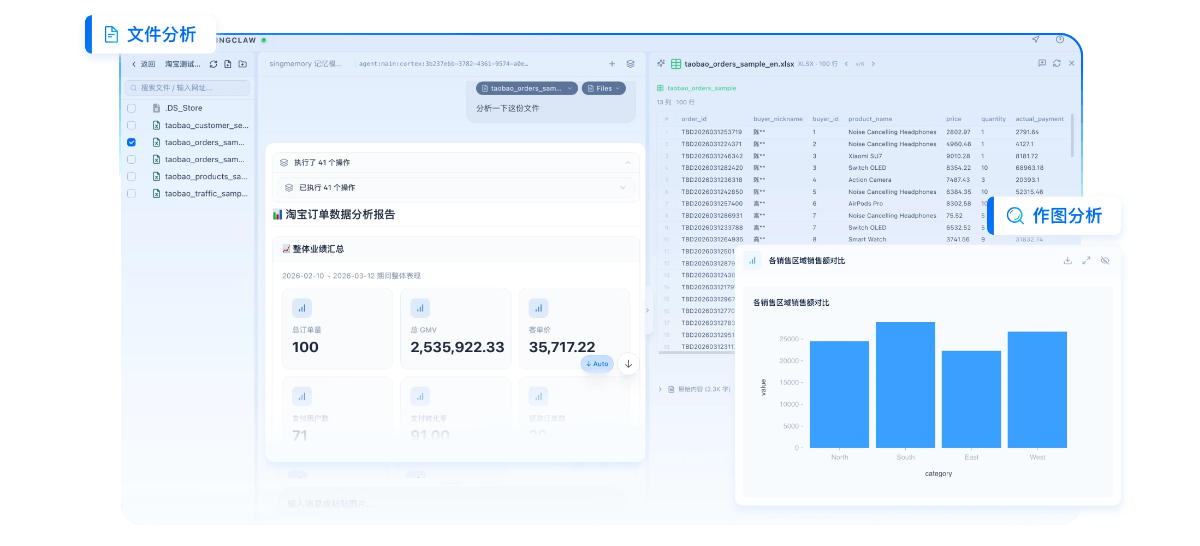Tick the taobao_traffic file checkbox
1200x546 pixels.
pyautogui.click(x=132, y=193)
